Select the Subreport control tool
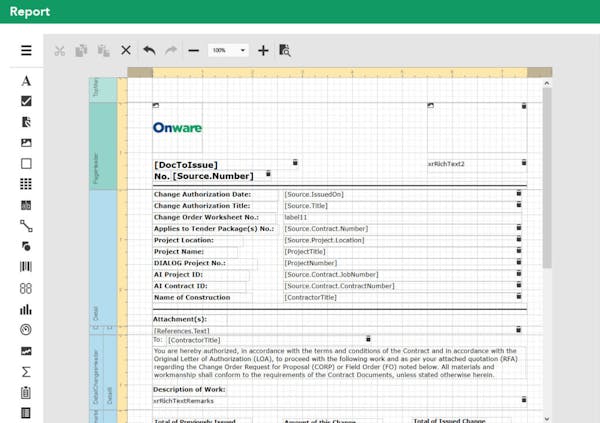 pyautogui.click(x=26, y=392)
